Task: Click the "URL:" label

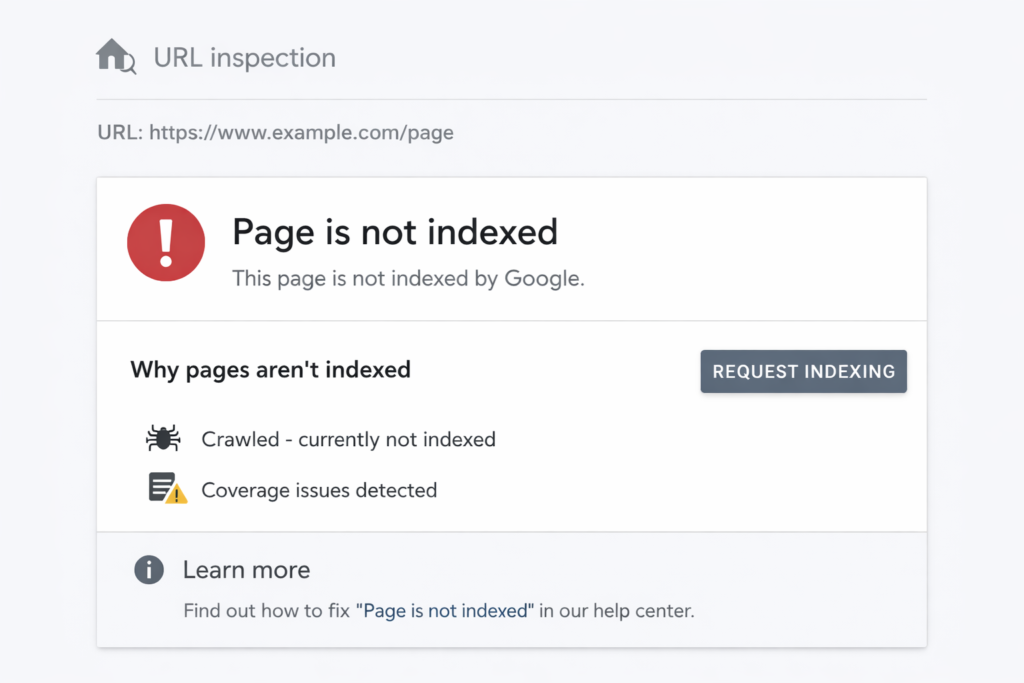Action: 120,132
